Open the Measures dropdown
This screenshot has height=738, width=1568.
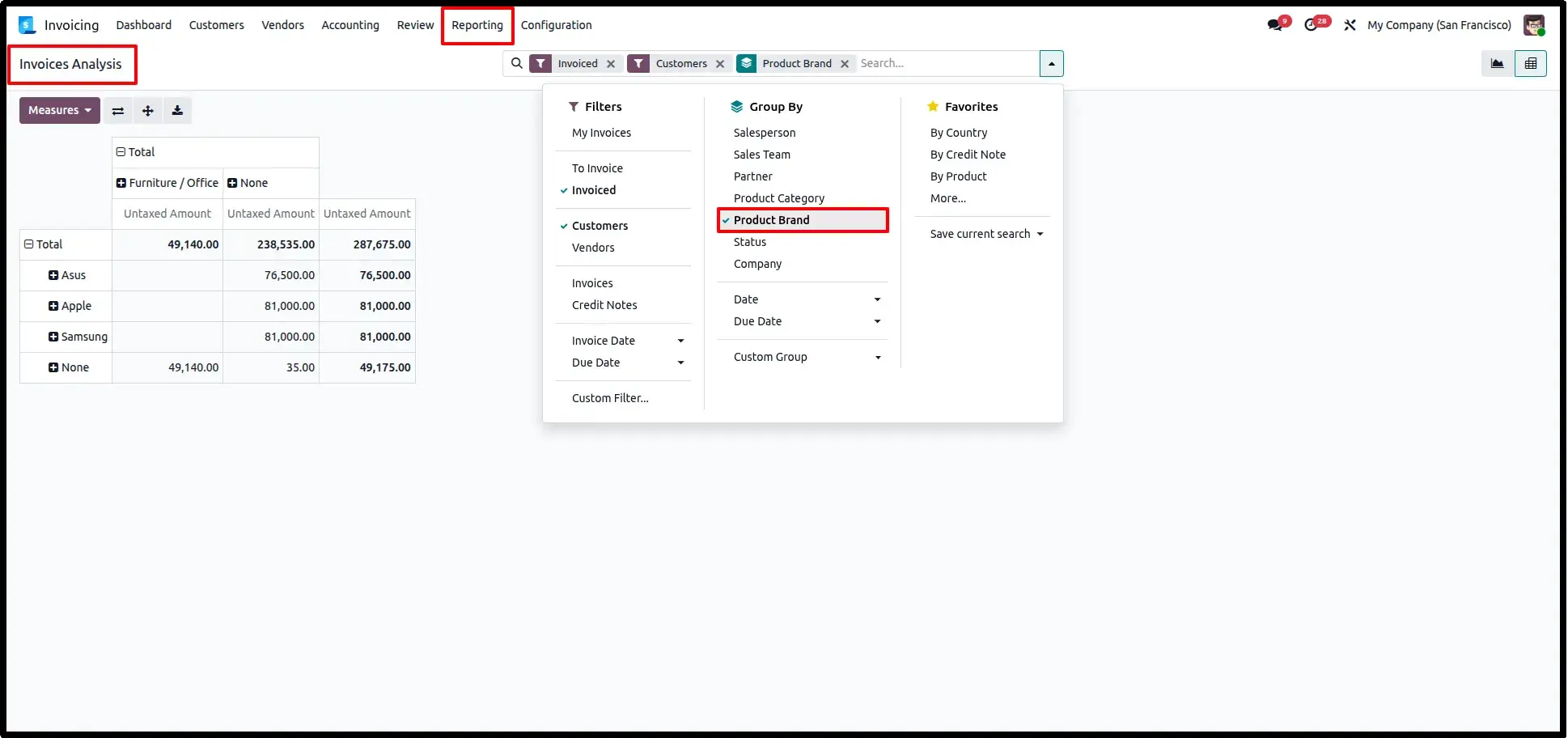pos(60,111)
